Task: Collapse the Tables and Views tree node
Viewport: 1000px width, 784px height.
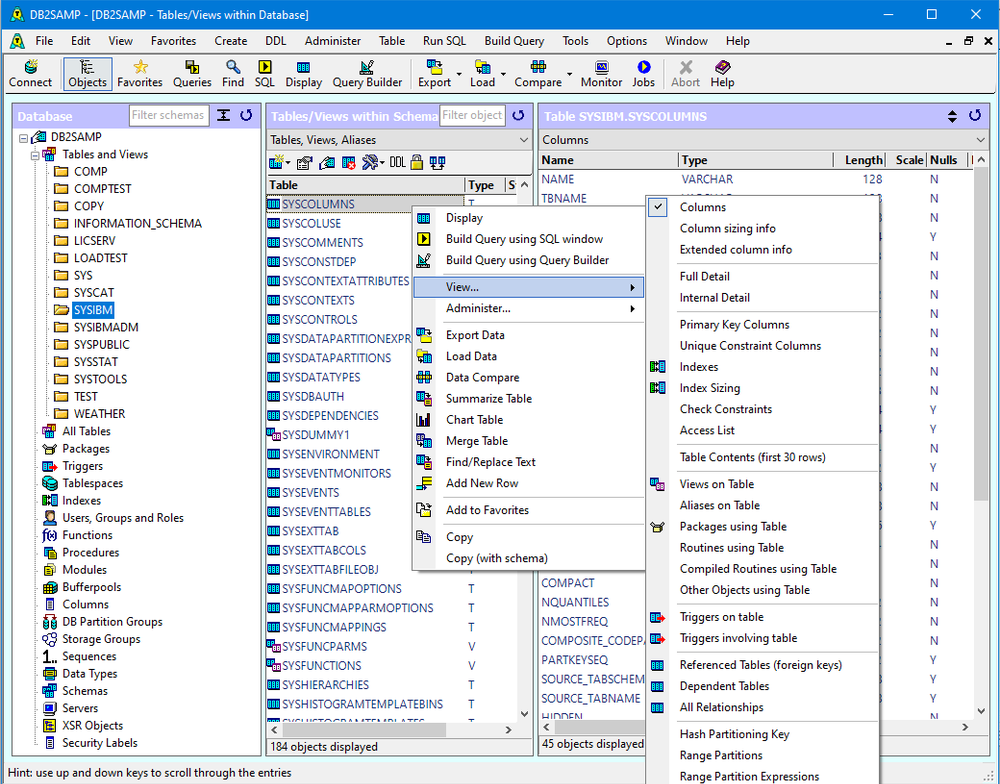Action: [x=35, y=155]
